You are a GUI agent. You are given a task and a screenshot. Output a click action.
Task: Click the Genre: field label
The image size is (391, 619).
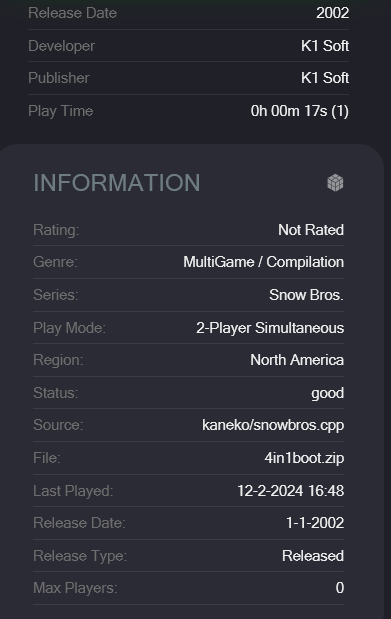[55, 262]
